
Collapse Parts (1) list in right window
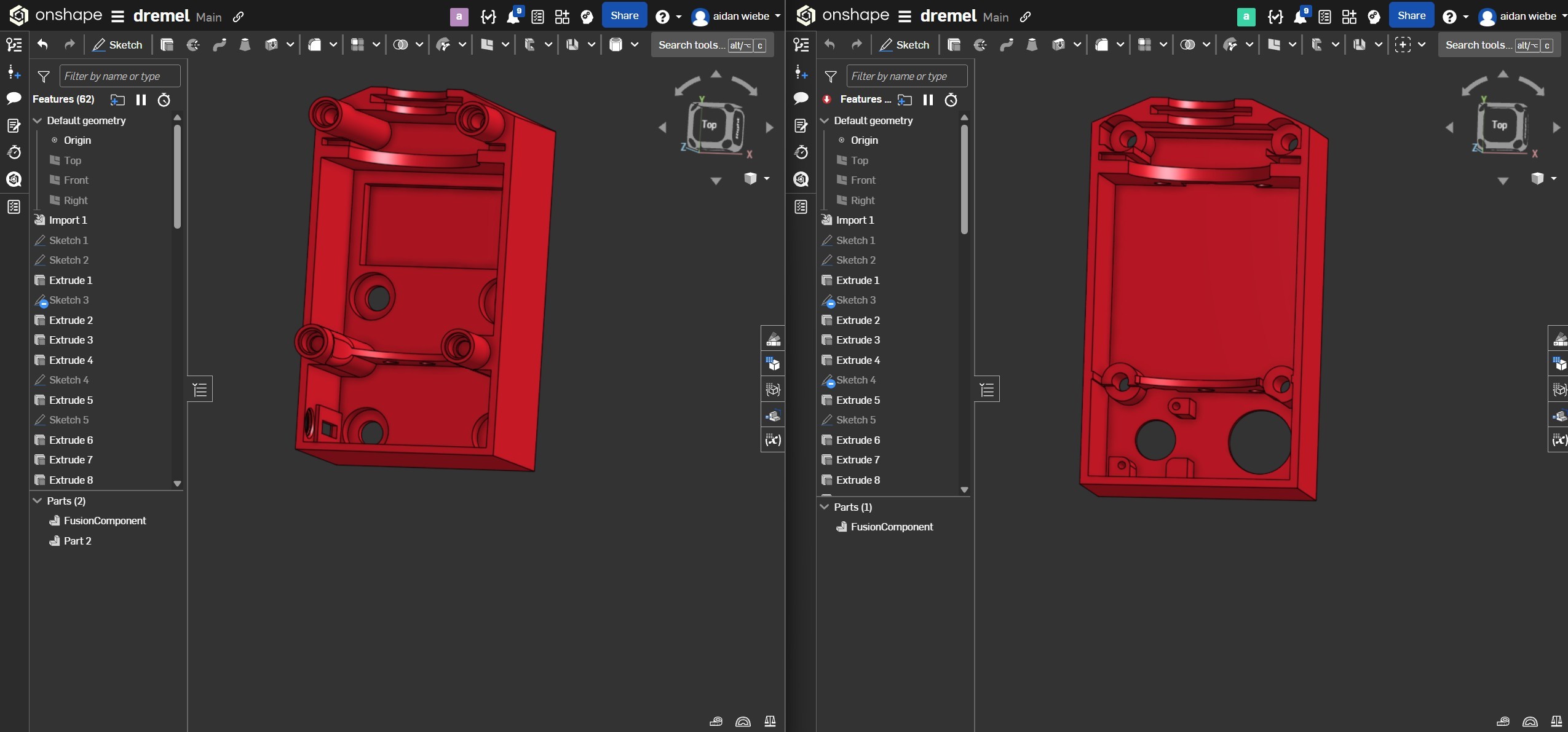[x=825, y=507]
